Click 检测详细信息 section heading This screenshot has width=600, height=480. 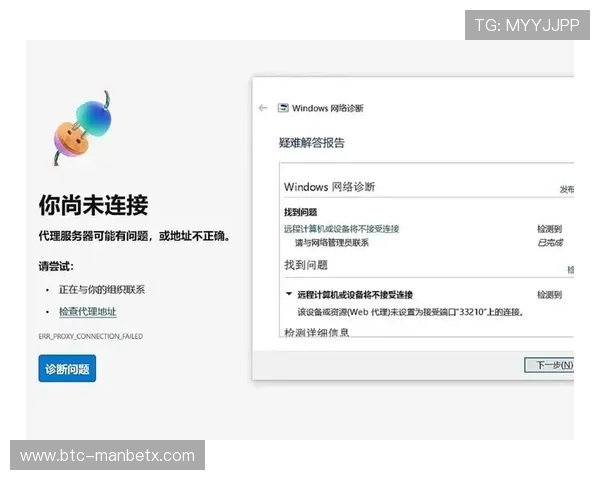pos(316,332)
